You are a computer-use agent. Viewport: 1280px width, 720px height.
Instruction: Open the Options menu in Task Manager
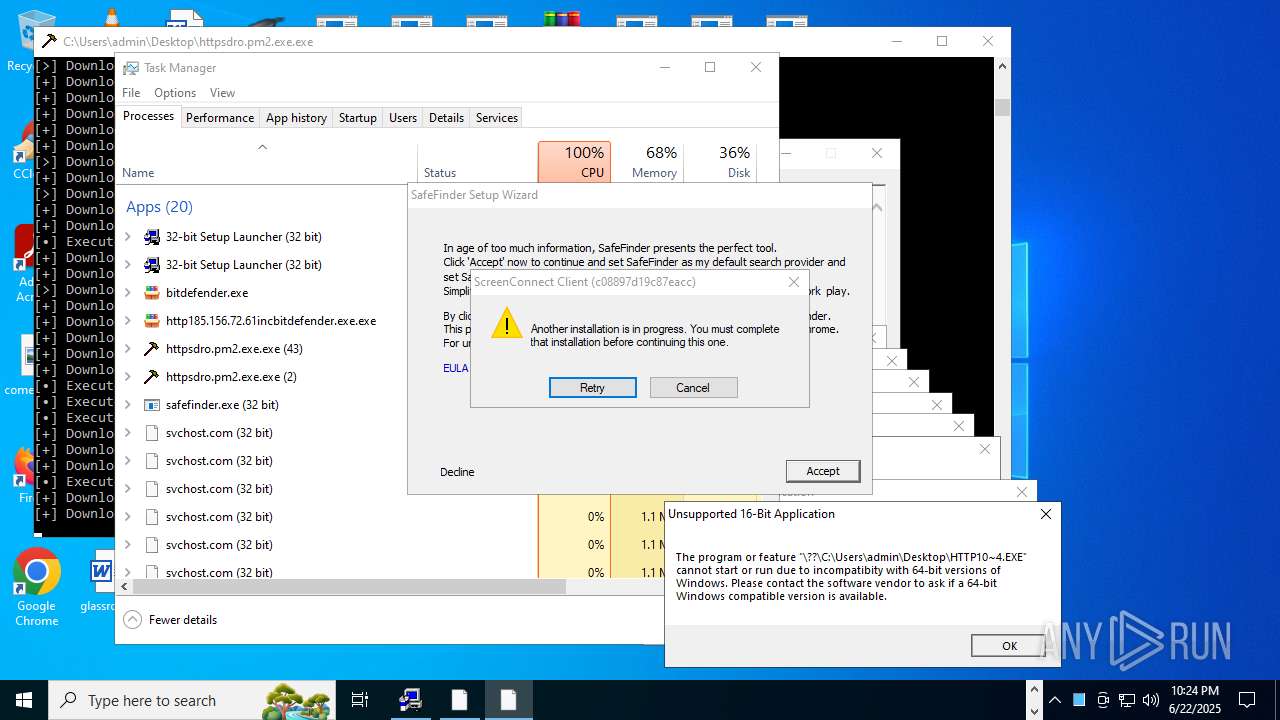175,93
